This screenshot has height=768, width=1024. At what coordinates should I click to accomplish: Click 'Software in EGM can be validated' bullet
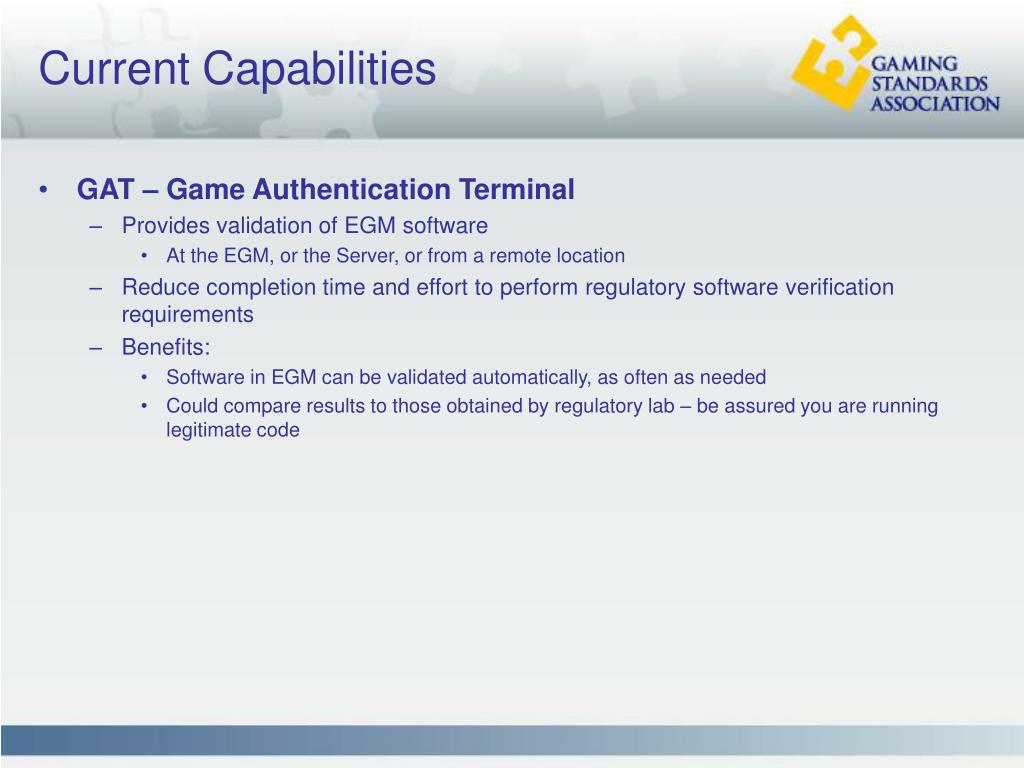tap(466, 377)
